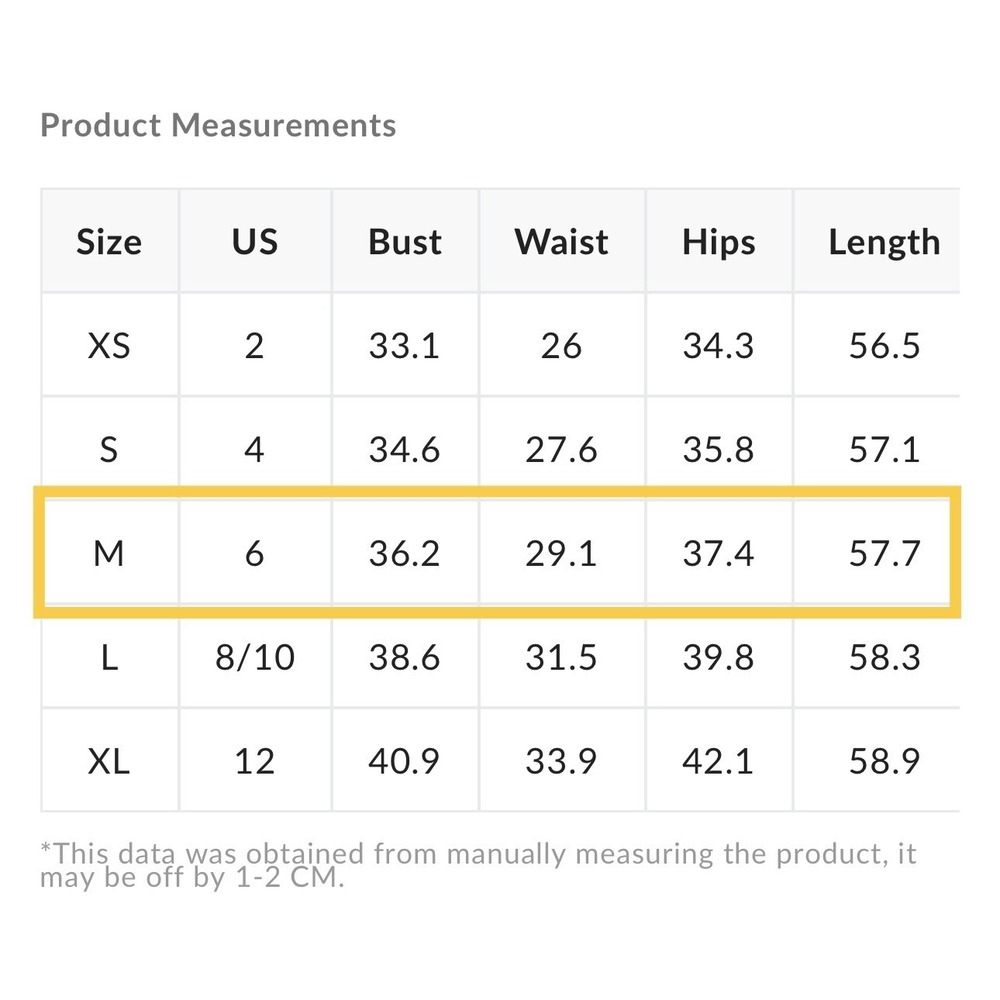Click the US column header
Viewport: 1000px width, 1000px height.
point(254,242)
